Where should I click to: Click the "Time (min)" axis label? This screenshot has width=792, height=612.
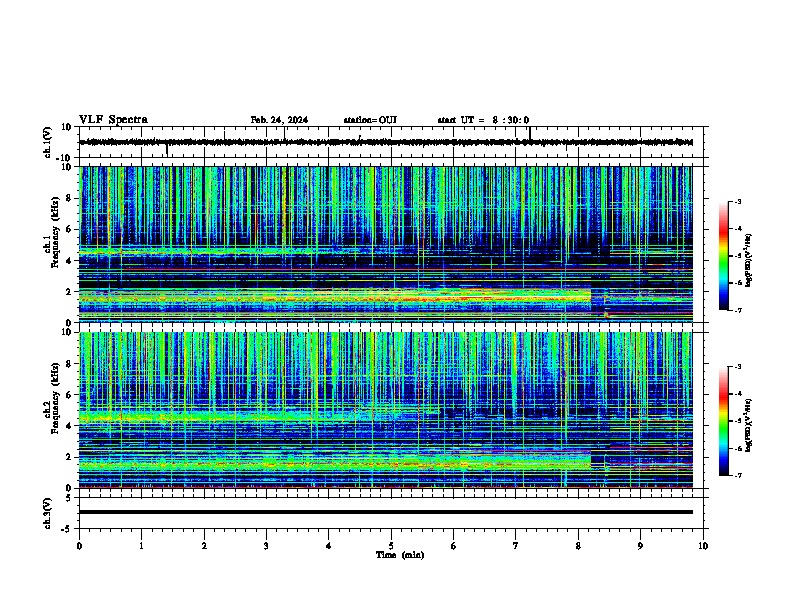point(400,555)
